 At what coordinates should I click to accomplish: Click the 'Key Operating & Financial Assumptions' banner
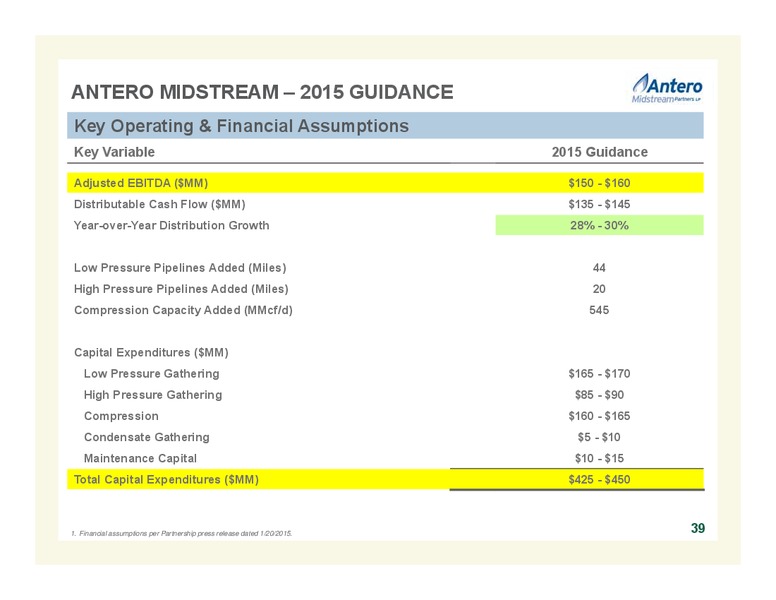click(385, 126)
